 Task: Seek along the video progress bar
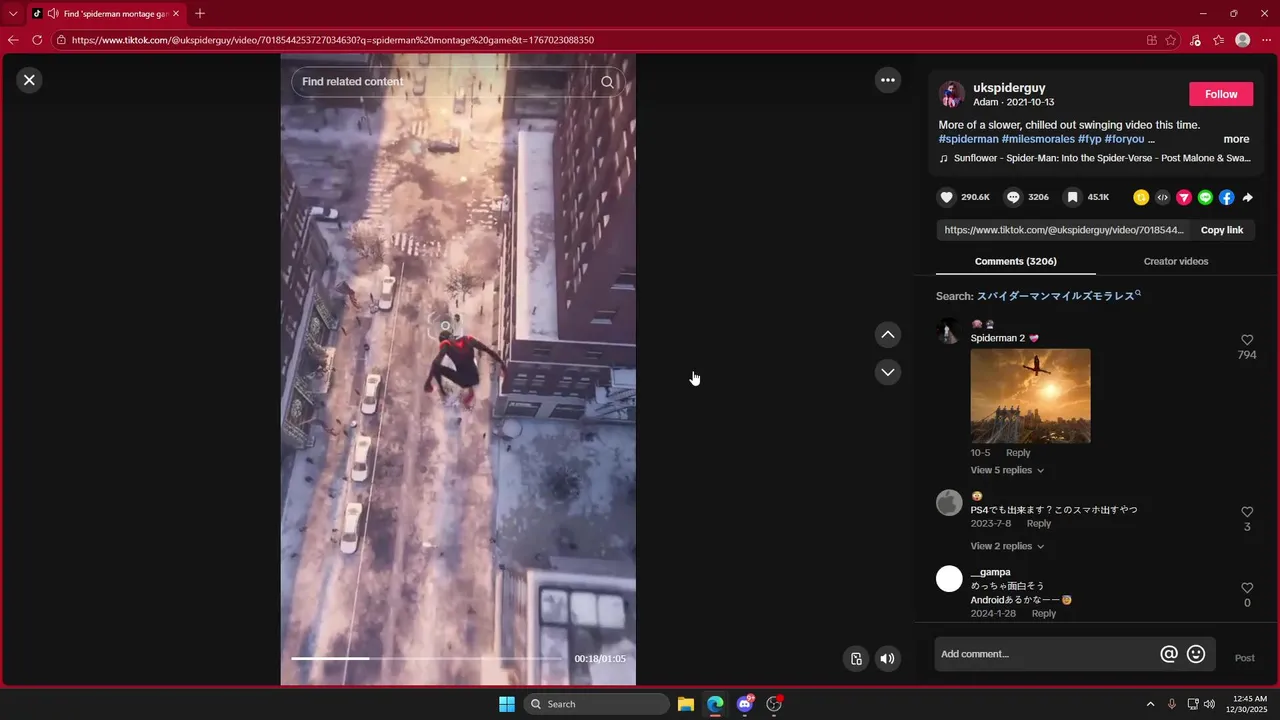(427, 658)
